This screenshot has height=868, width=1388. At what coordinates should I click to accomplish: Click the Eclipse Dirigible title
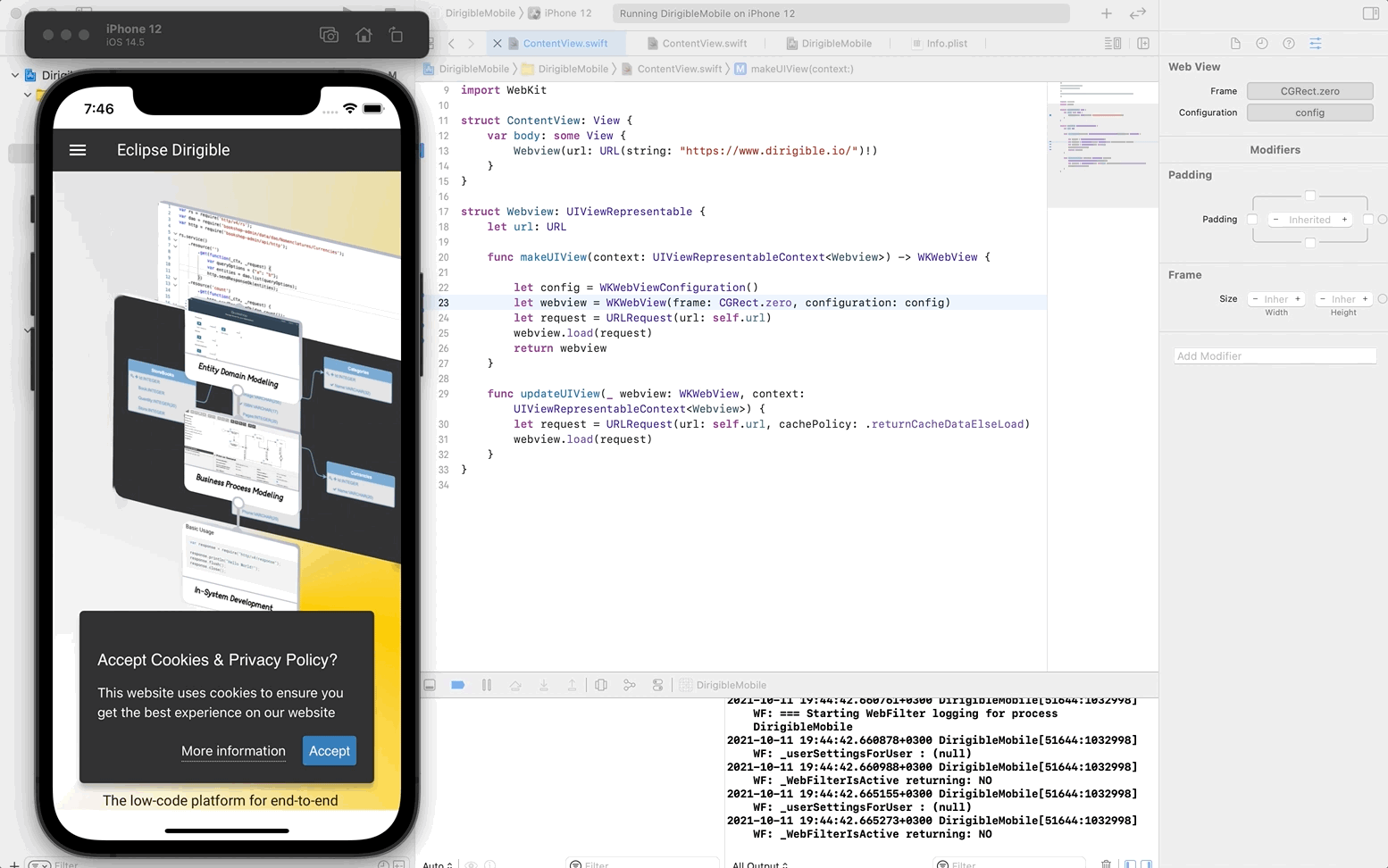coord(173,150)
